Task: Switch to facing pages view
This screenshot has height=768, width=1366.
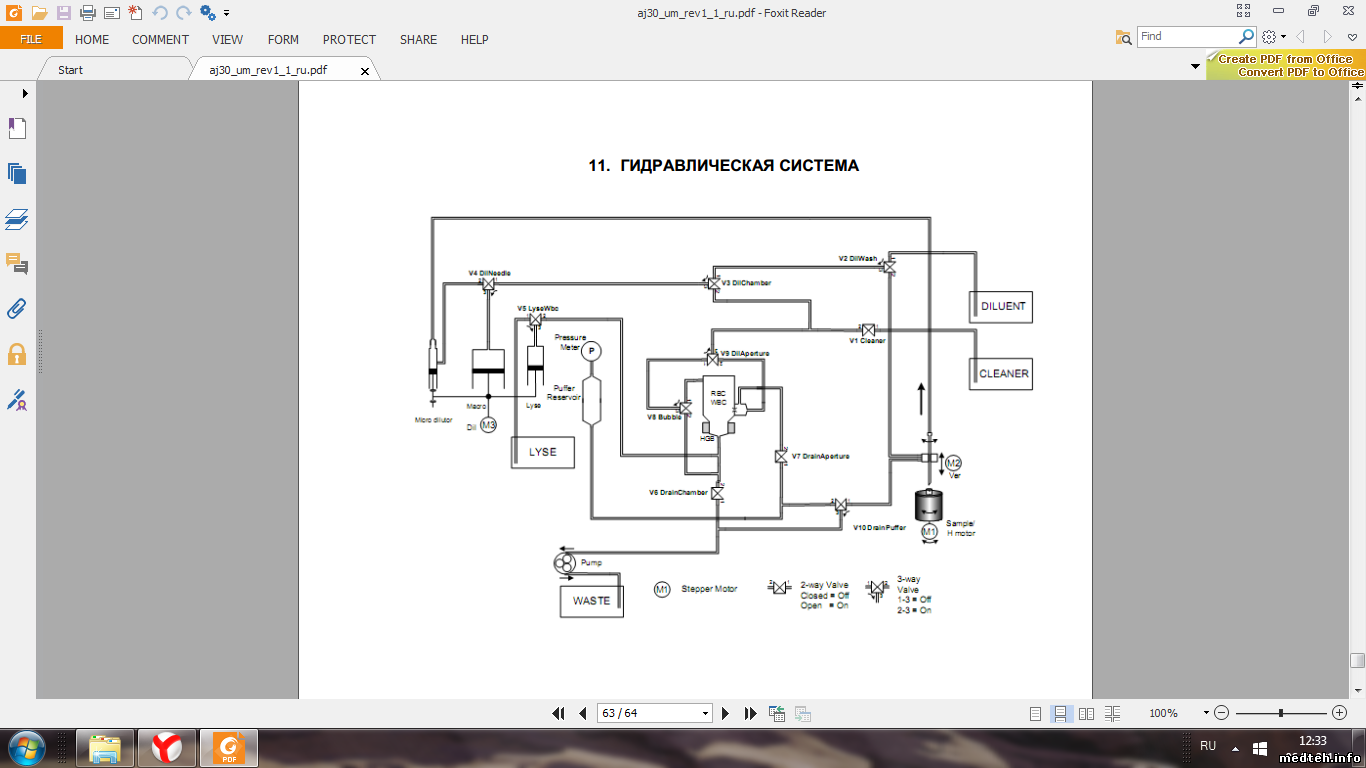Action: 1087,713
